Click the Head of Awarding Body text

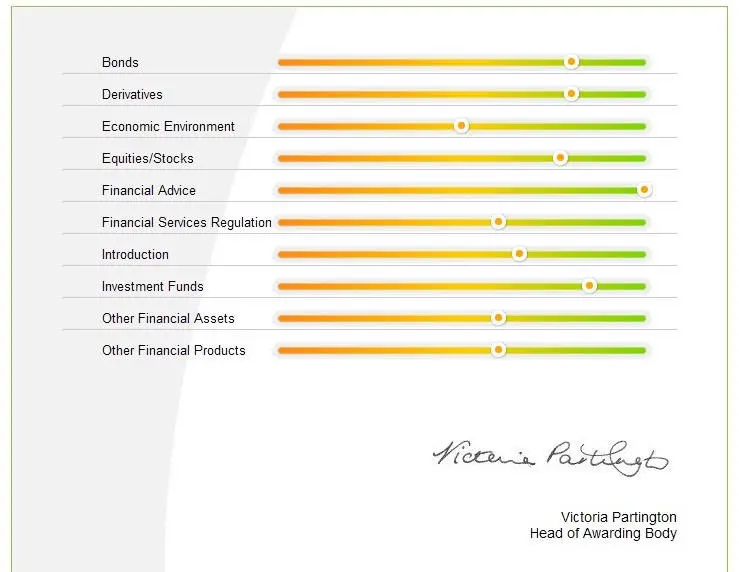(x=603, y=533)
